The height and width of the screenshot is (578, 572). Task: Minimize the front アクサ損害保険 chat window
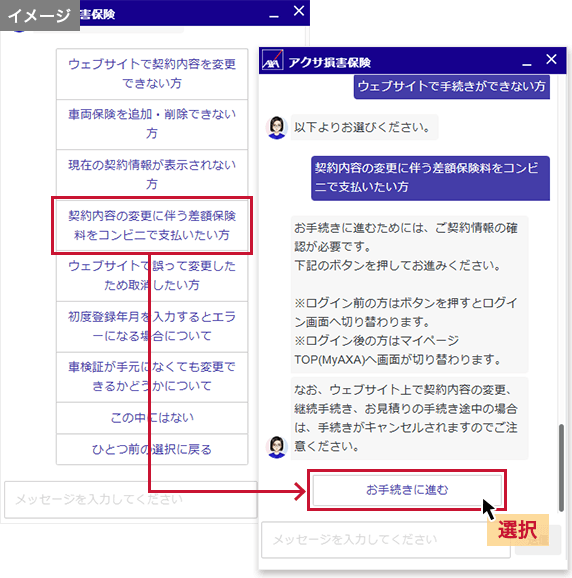[527, 65]
